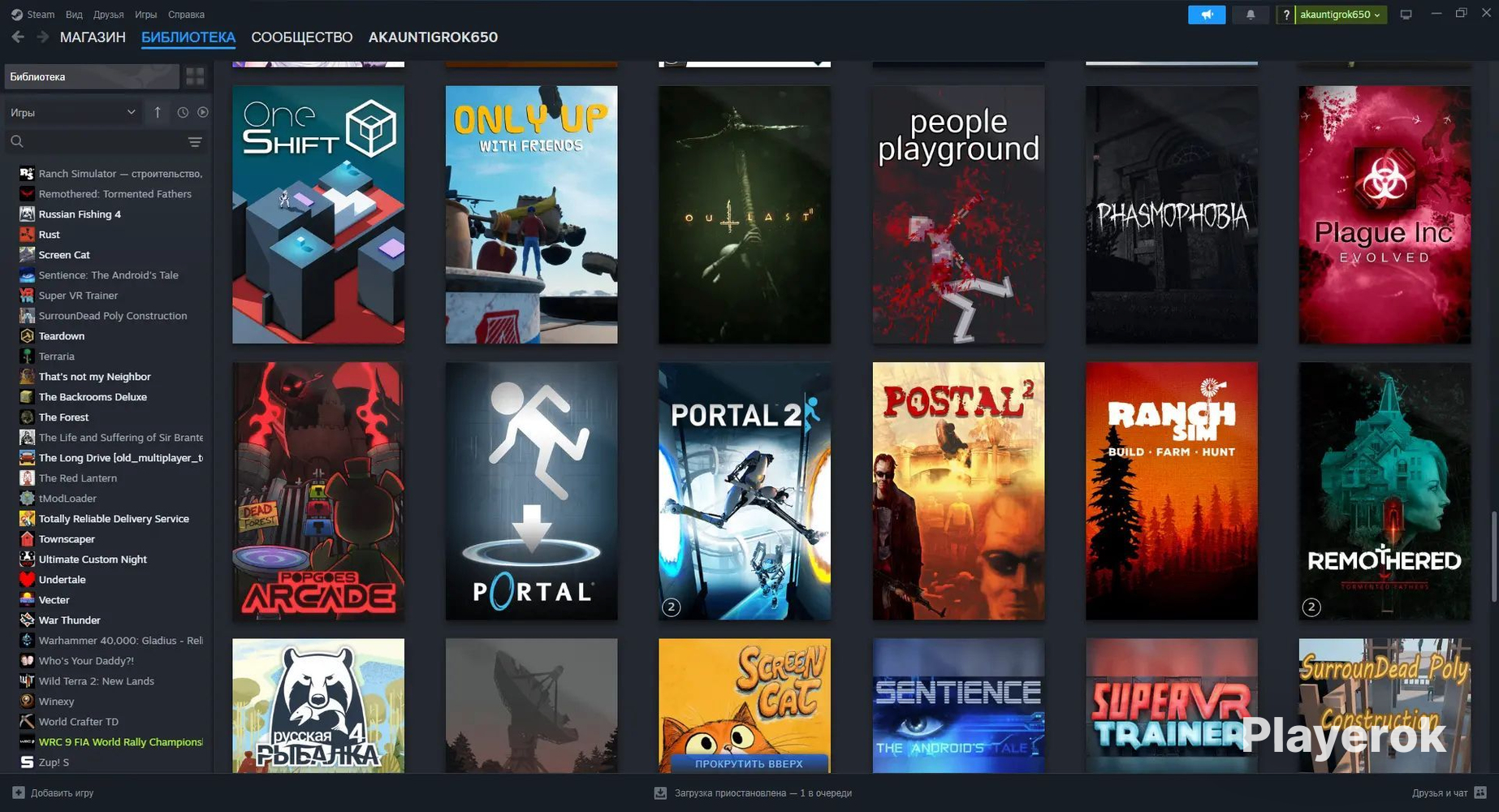Open the friends and chat icon
This screenshot has width=1499, height=812.
[x=1480, y=793]
